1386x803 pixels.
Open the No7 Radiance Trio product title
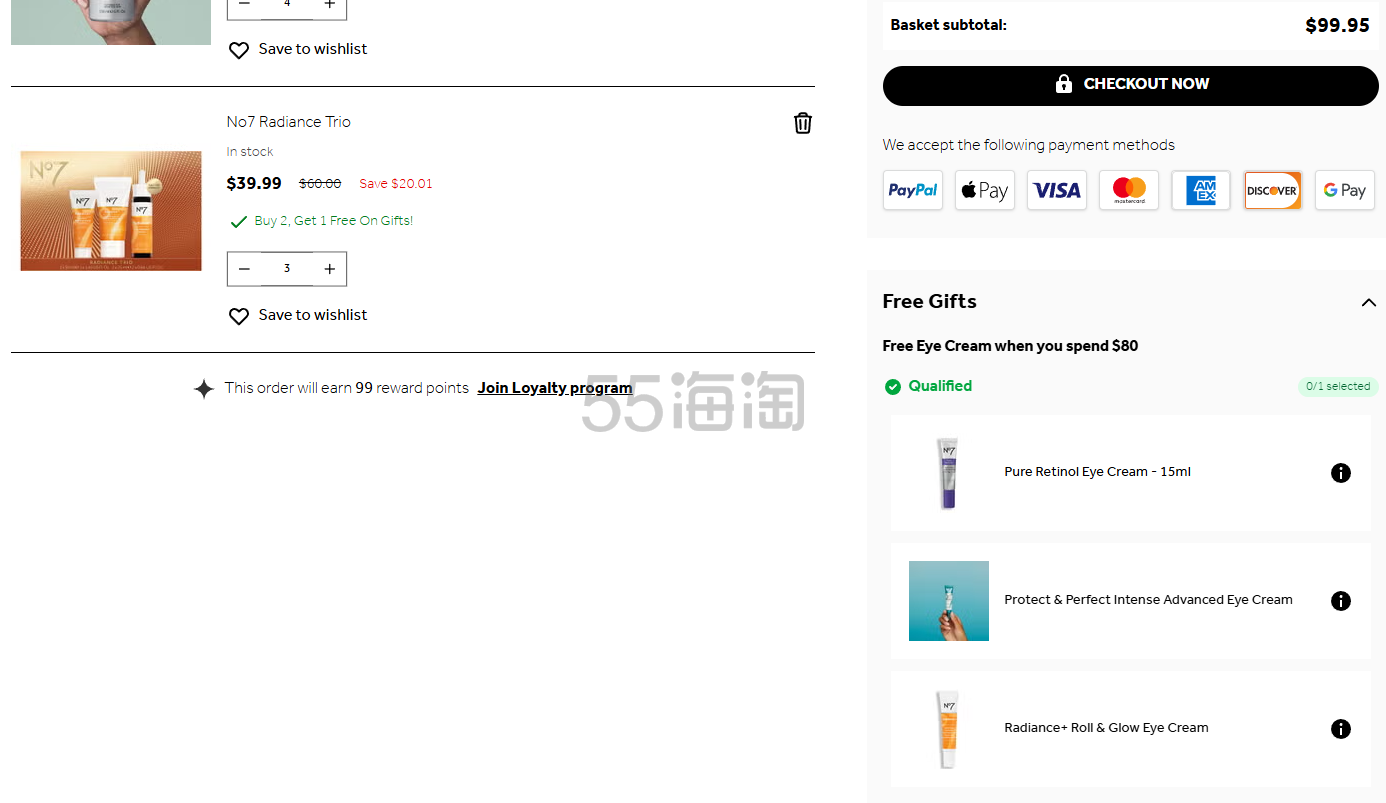click(288, 122)
